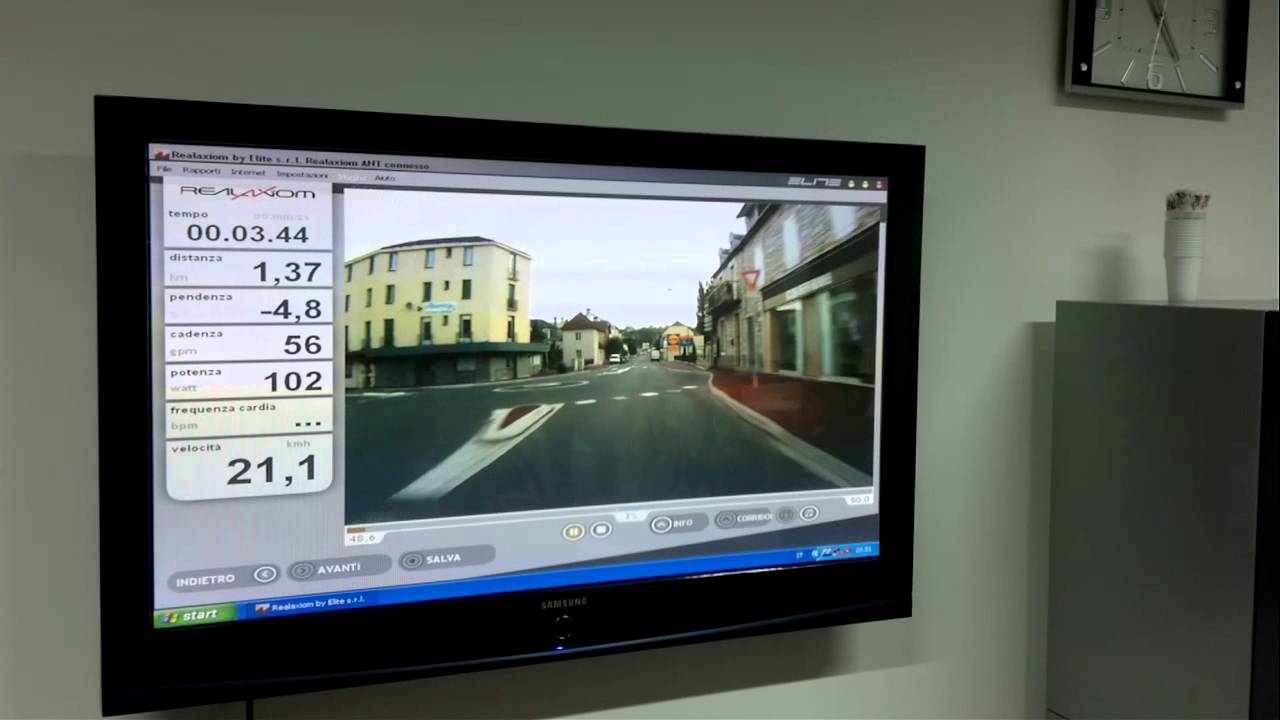Save the session with SALVA
This screenshot has height=720, width=1280.
[x=445, y=559]
